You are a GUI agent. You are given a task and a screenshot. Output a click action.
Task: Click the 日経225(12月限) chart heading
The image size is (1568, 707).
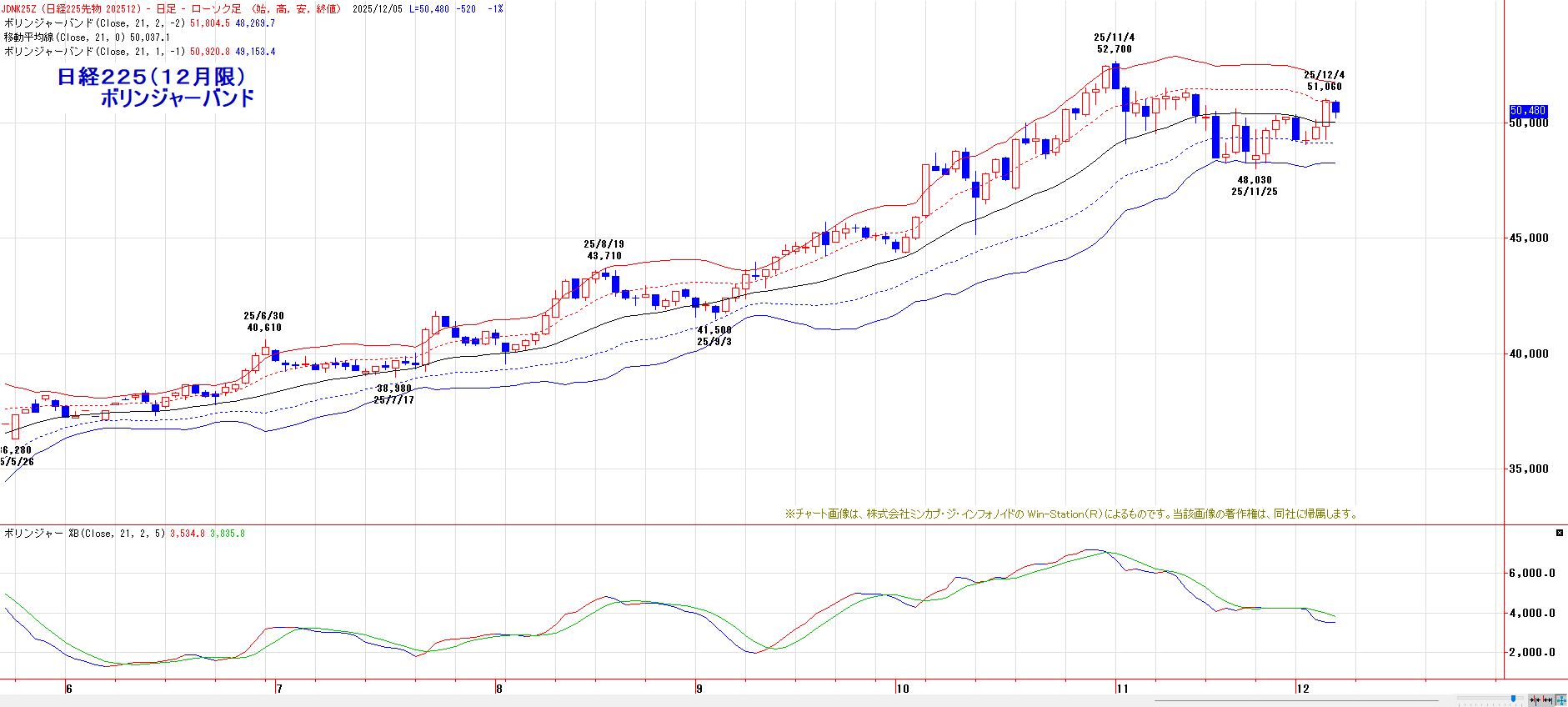[151, 77]
